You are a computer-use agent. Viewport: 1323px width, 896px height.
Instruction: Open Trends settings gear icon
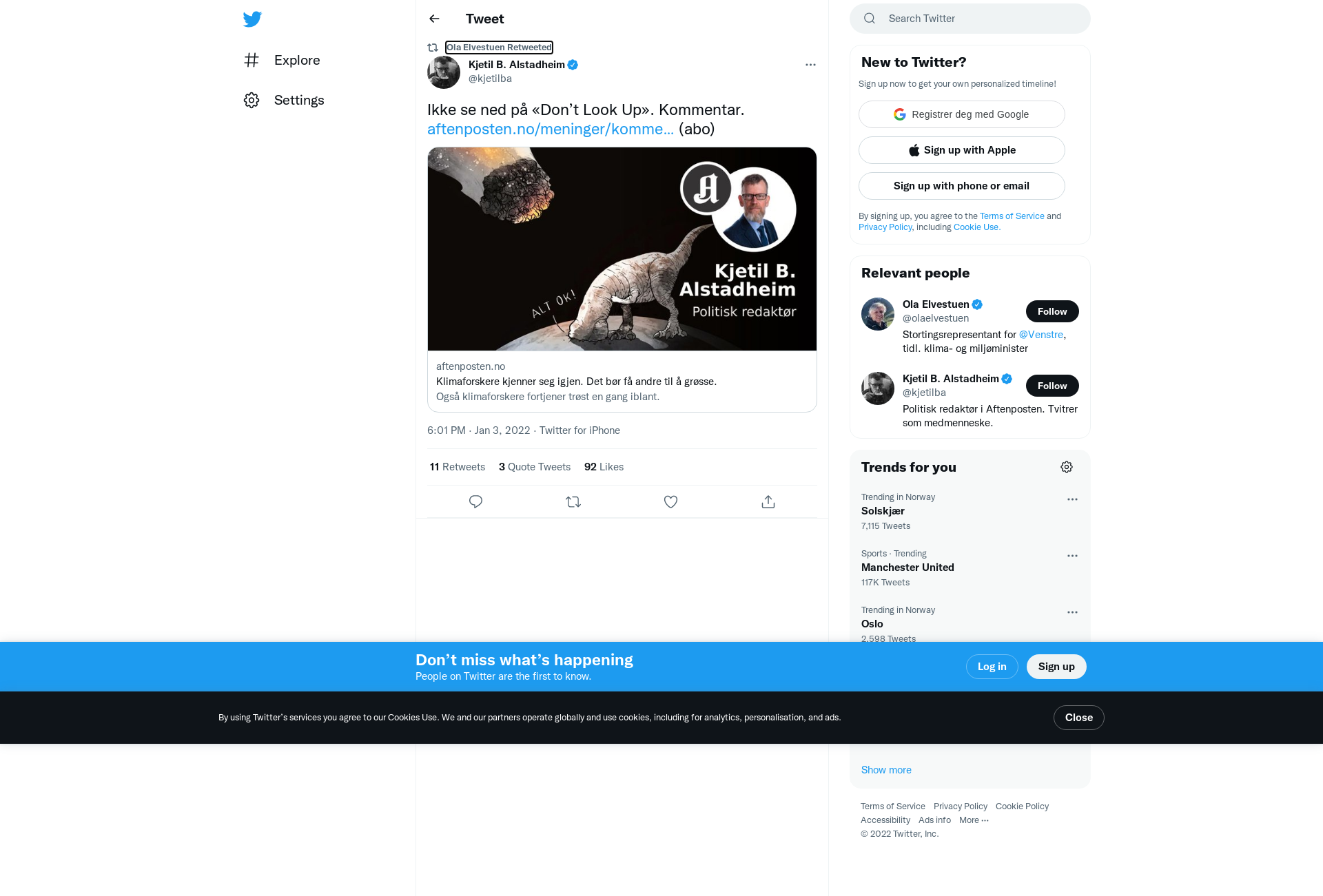point(1067,467)
